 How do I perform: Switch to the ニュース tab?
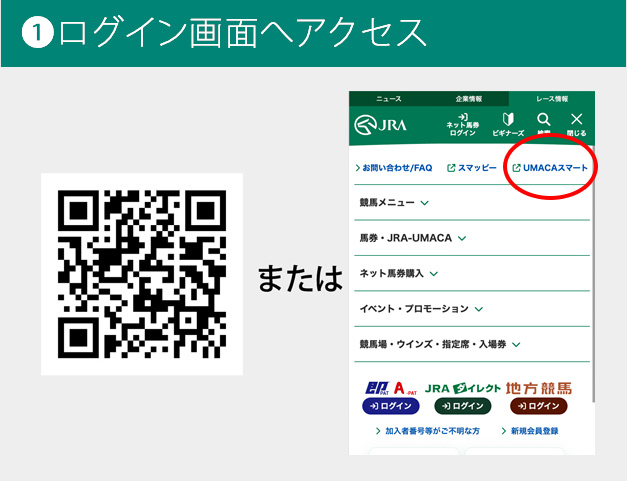pyautogui.click(x=388, y=99)
